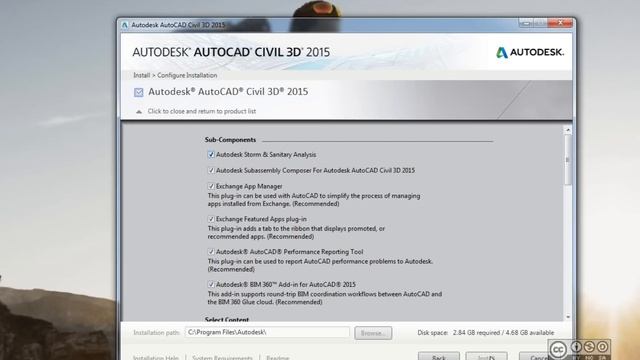Screen dimensions: 640x360
Task: Toggle Exchange Featured Apps plug-in checkbox
Action: (x=211, y=219)
